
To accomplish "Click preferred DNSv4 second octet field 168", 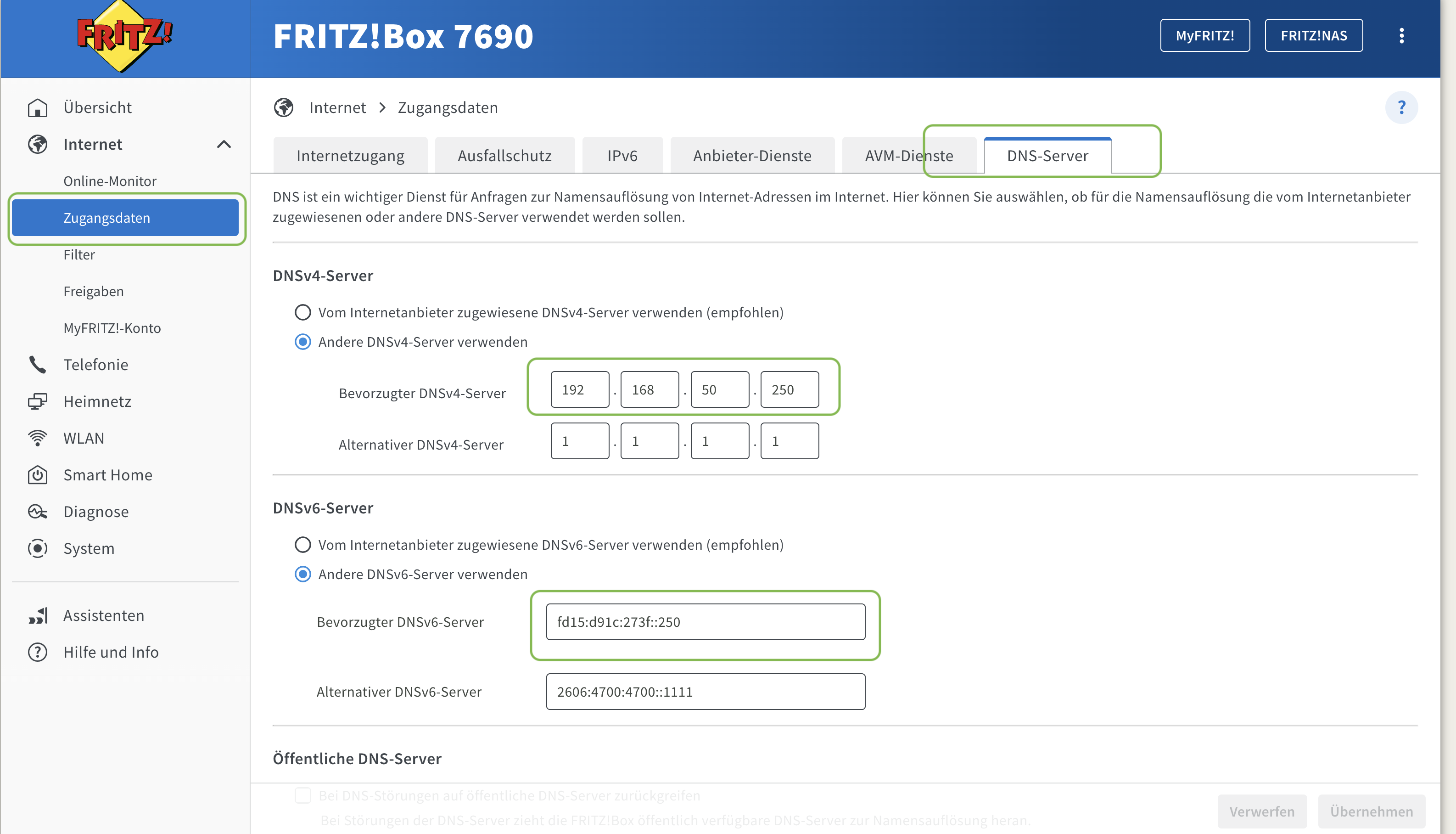I will 650,389.
